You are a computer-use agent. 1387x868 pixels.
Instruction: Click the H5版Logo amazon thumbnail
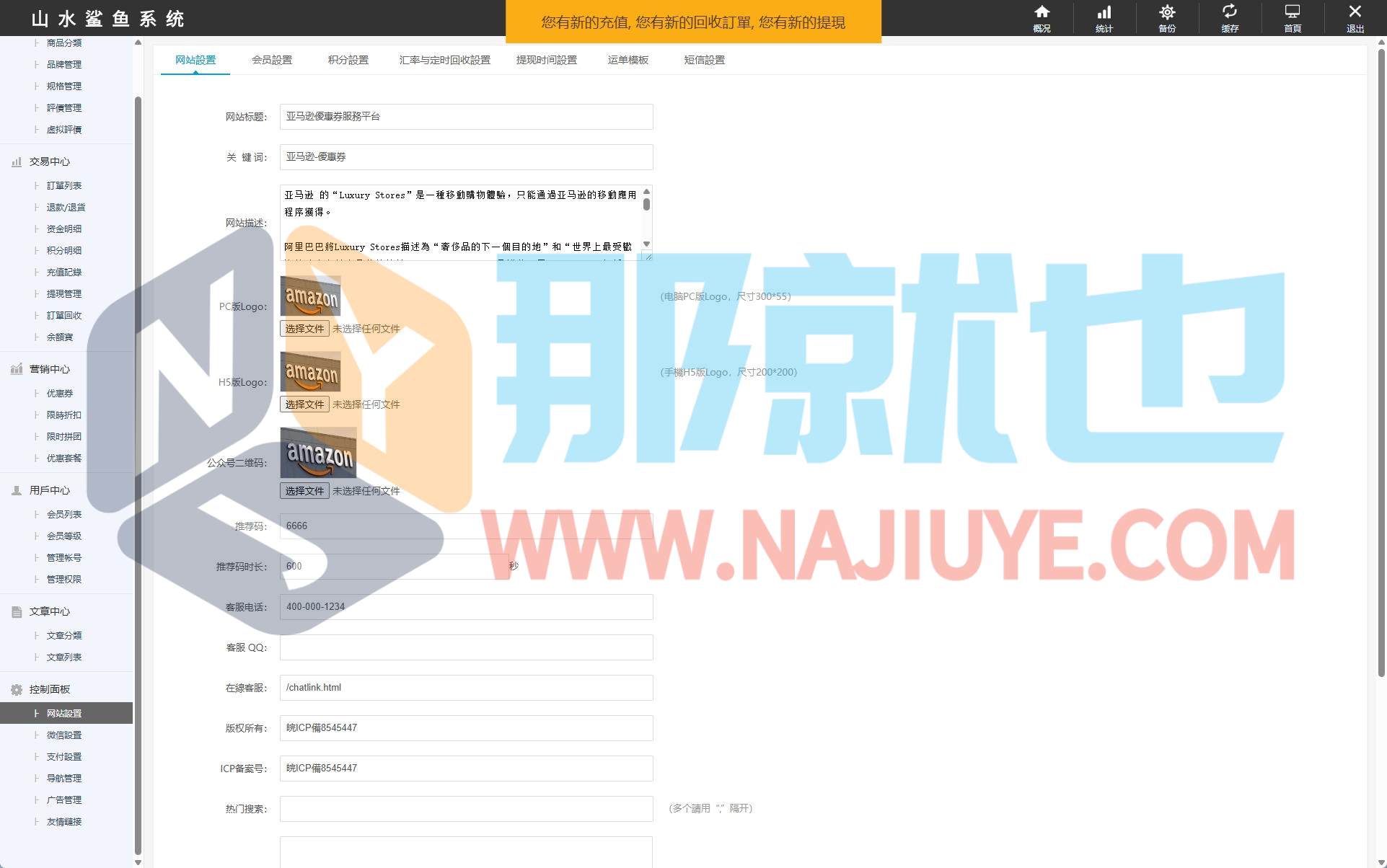[x=310, y=372]
